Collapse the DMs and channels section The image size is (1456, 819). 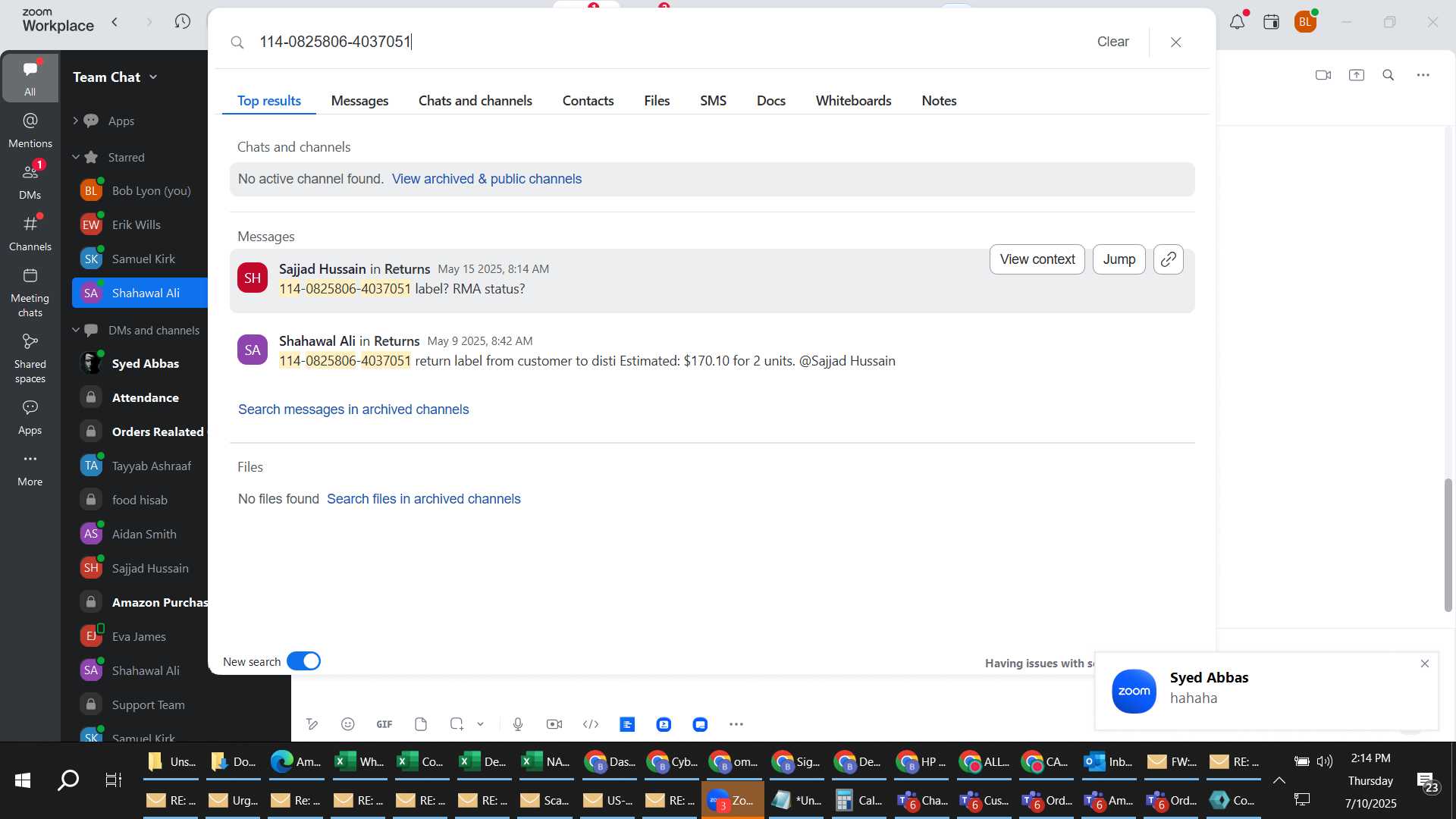click(76, 330)
